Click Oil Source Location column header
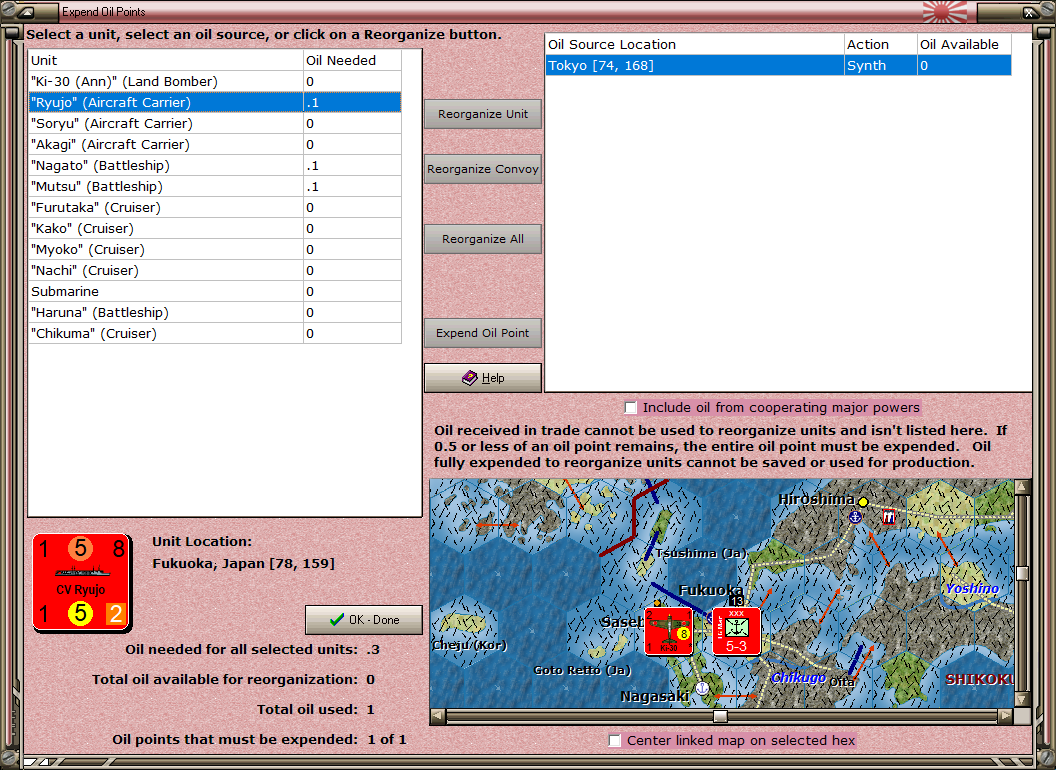The height and width of the screenshot is (770, 1056). pos(694,44)
